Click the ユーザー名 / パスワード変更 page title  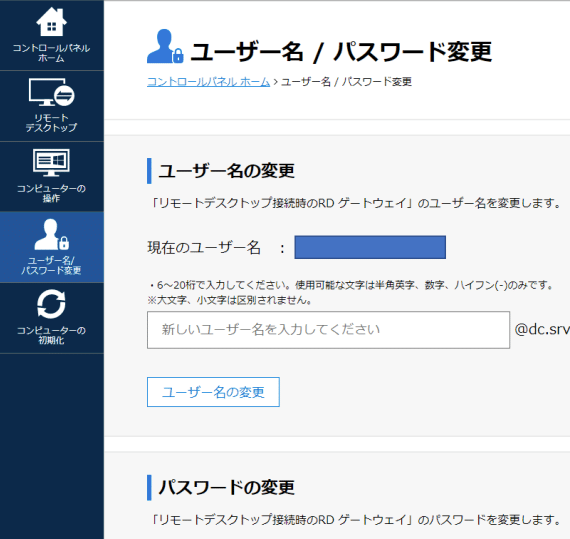point(341,52)
